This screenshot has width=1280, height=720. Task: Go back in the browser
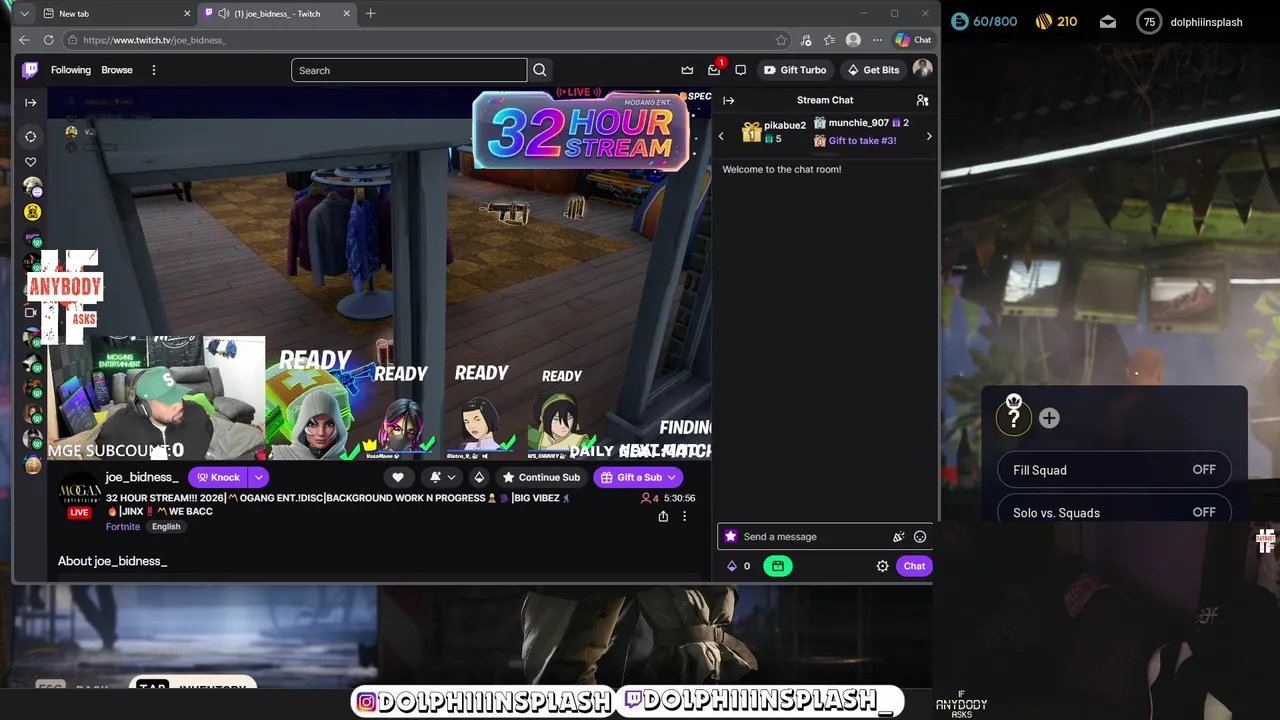(x=24, y=40)
